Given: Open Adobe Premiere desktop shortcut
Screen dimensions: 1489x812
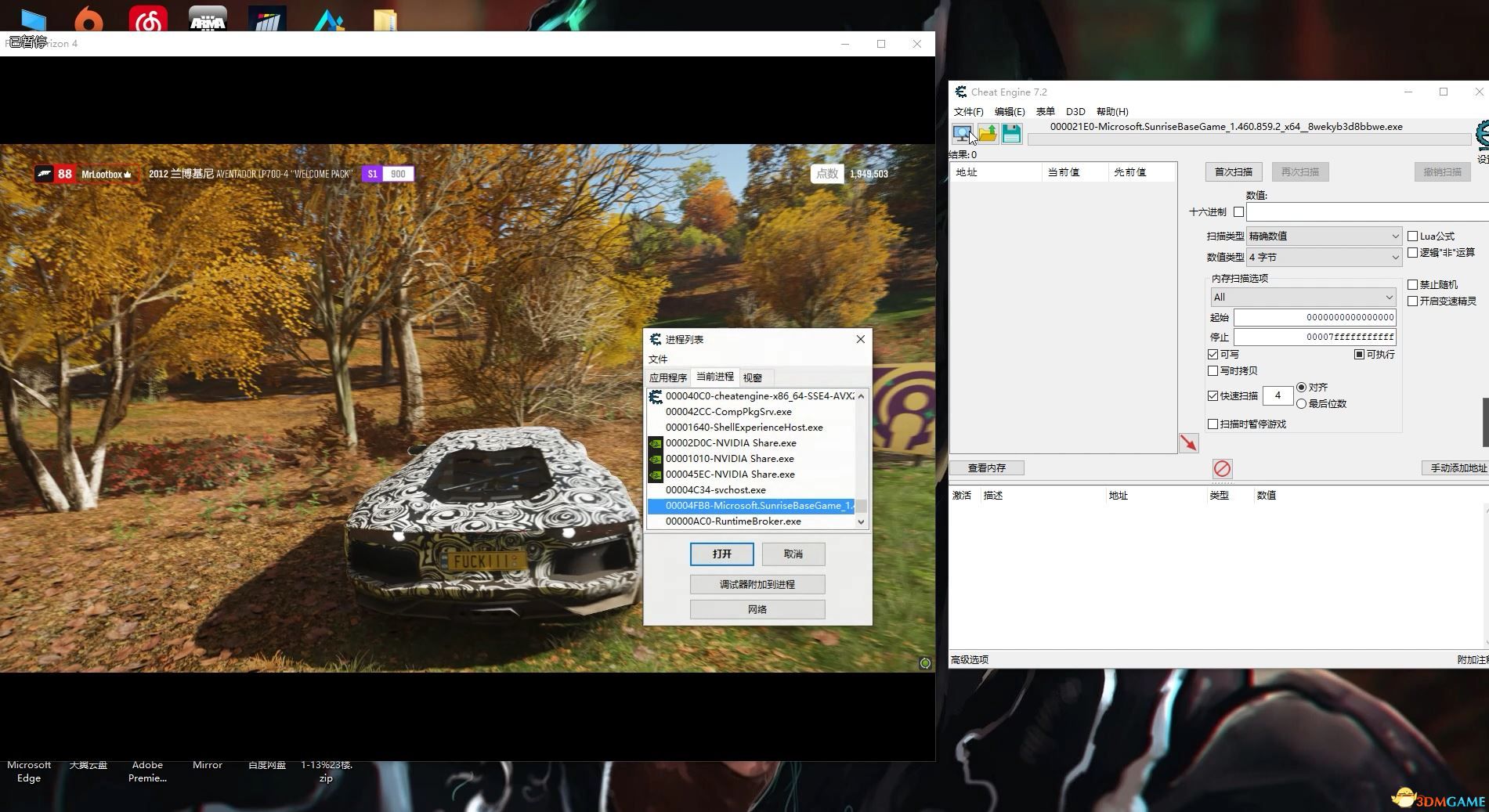Looking at the screenshot, I should pos(147,771).
